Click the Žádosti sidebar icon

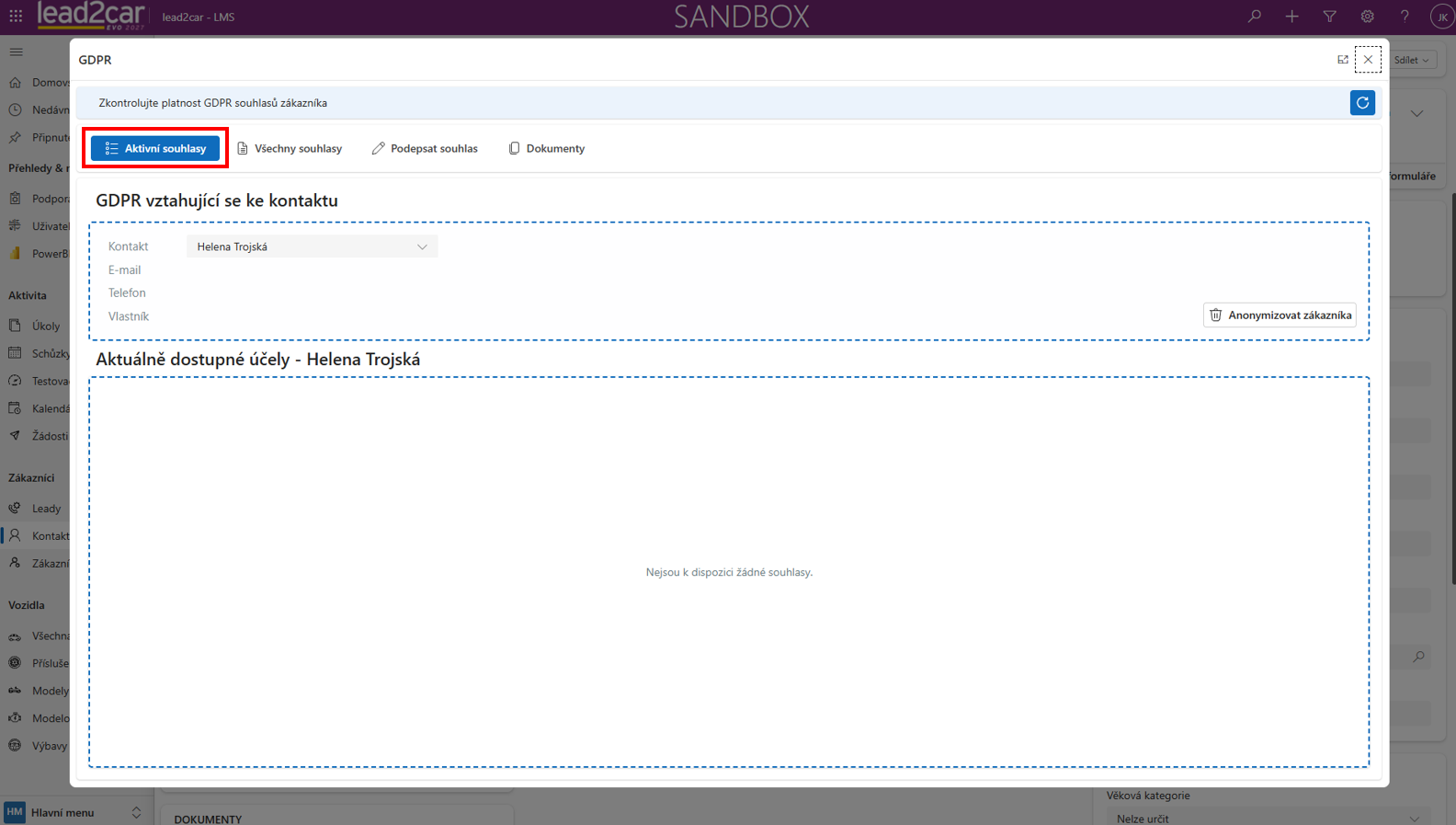(x=15, y=436)
